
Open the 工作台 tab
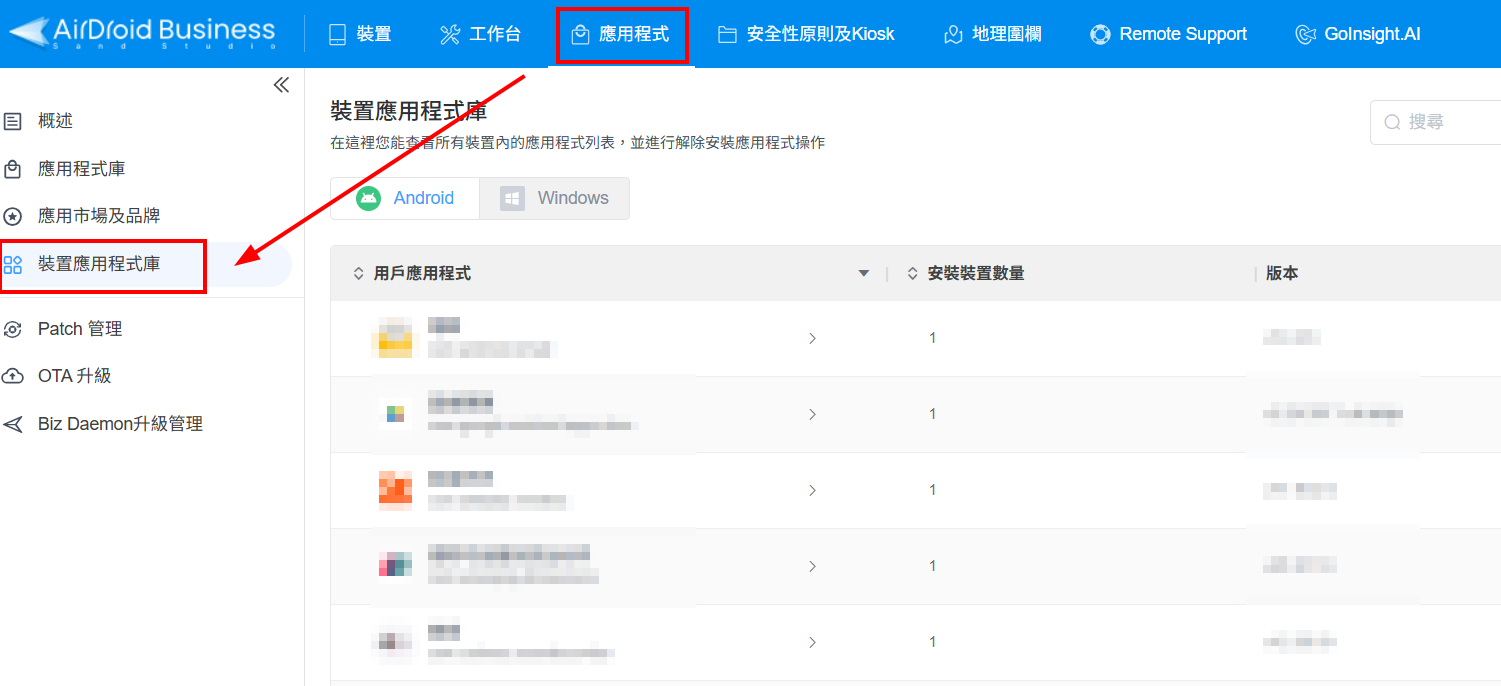(x=481, y=34)
